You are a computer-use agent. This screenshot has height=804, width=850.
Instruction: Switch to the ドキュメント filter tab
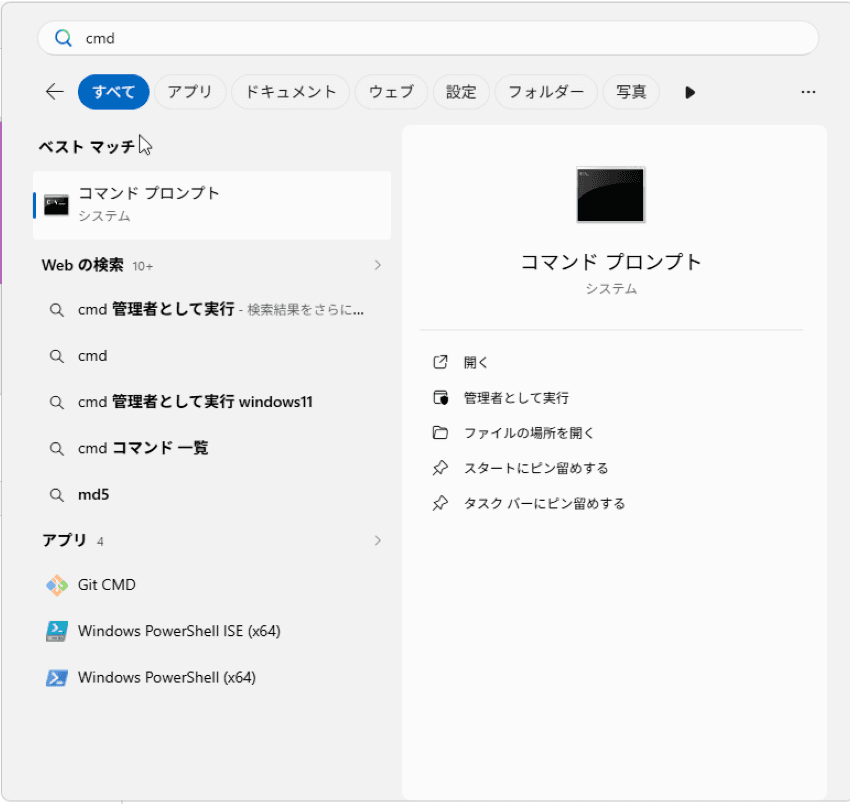pos(291,92)
